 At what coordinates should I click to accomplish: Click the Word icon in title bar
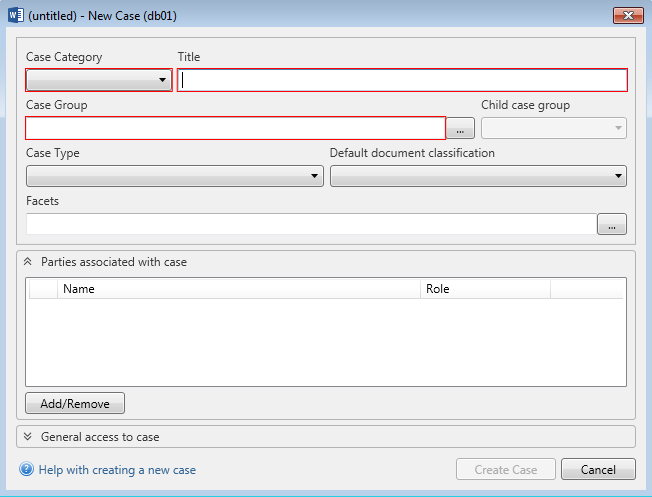pyautogui.click(x=15, y=14)
